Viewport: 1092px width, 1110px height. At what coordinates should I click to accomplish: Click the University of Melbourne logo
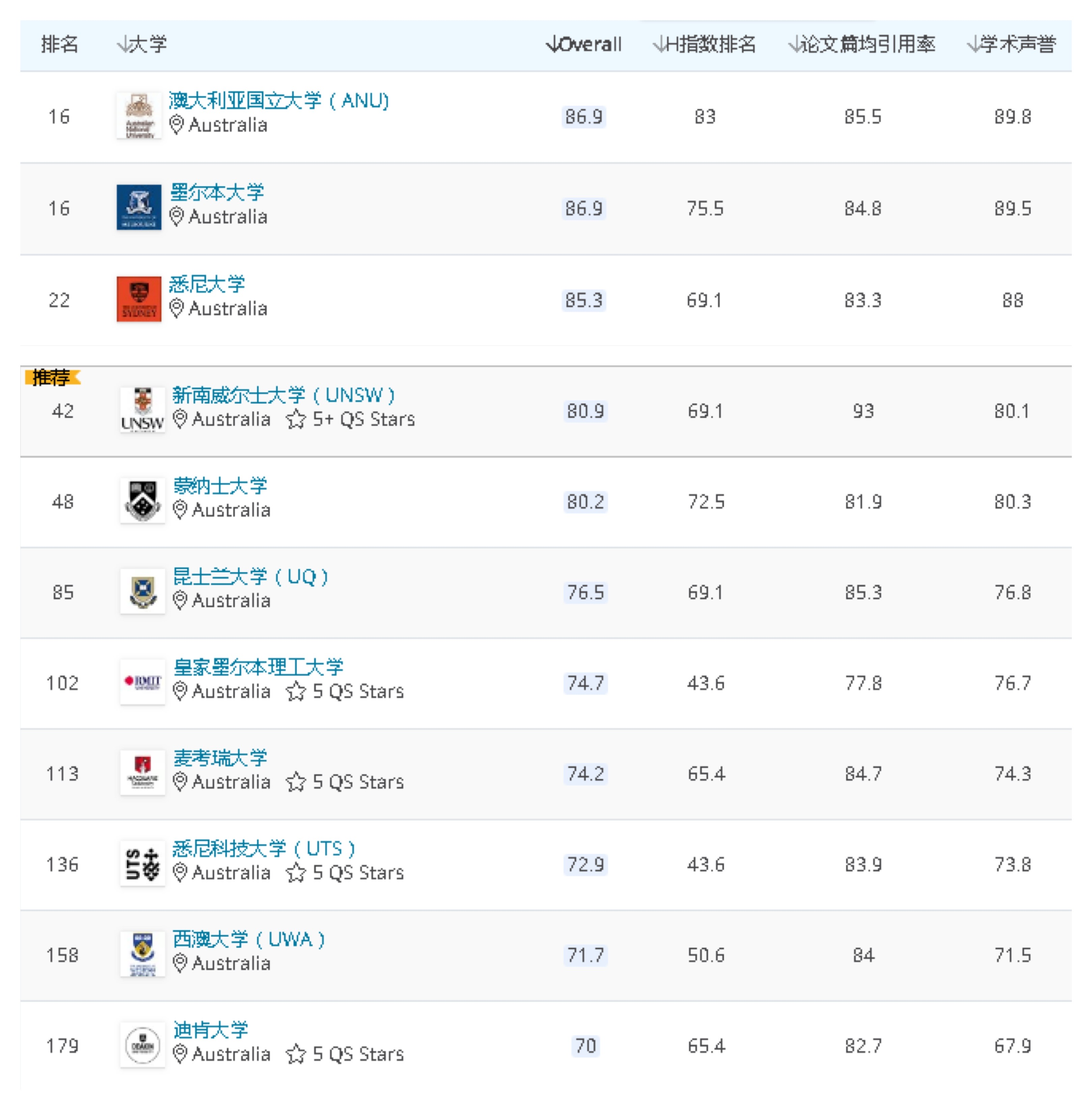click(x=139, y=207)
